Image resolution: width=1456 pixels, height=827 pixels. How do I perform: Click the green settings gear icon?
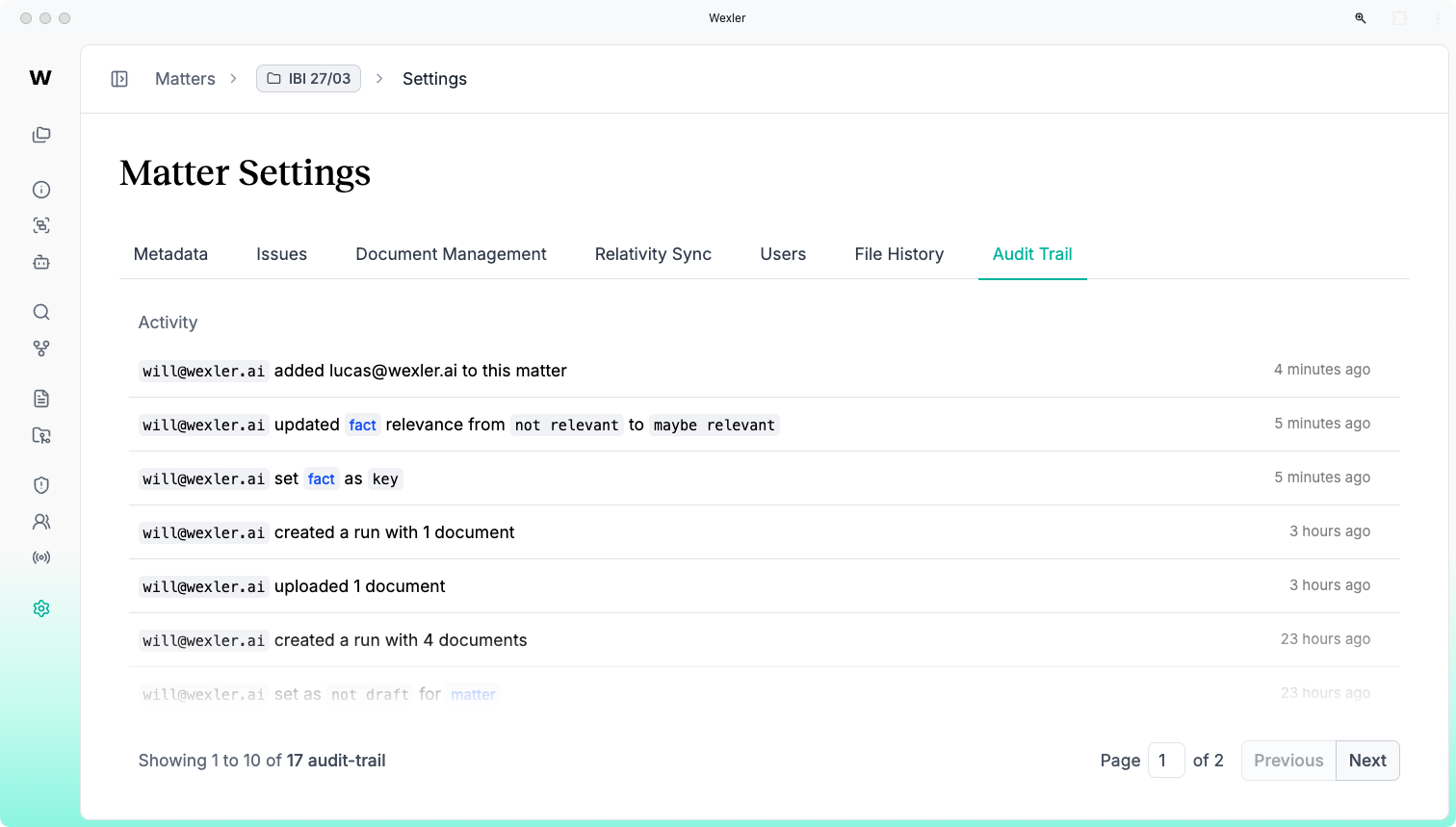(41, 608)
